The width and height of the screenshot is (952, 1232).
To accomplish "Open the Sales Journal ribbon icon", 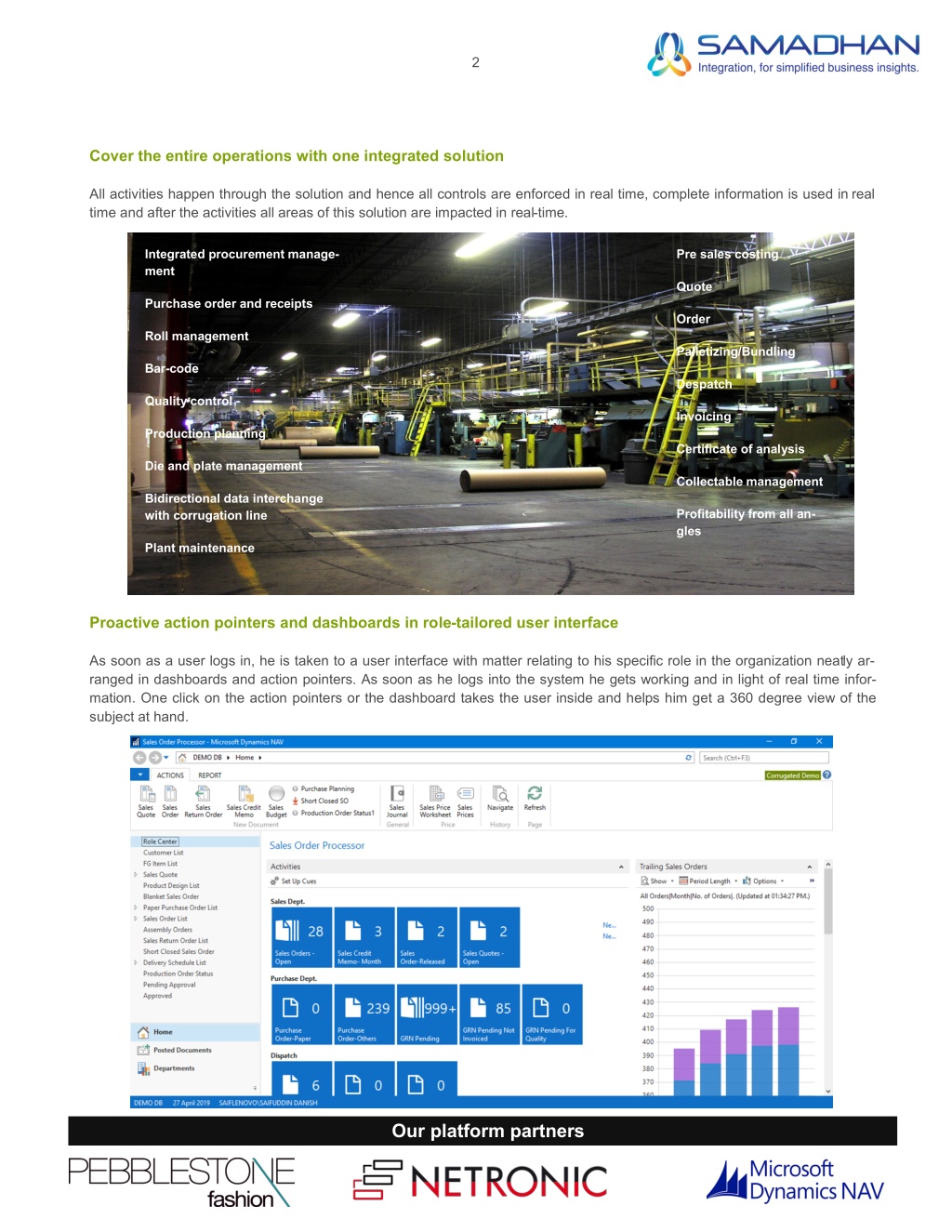I will click(x=397, y=794).
